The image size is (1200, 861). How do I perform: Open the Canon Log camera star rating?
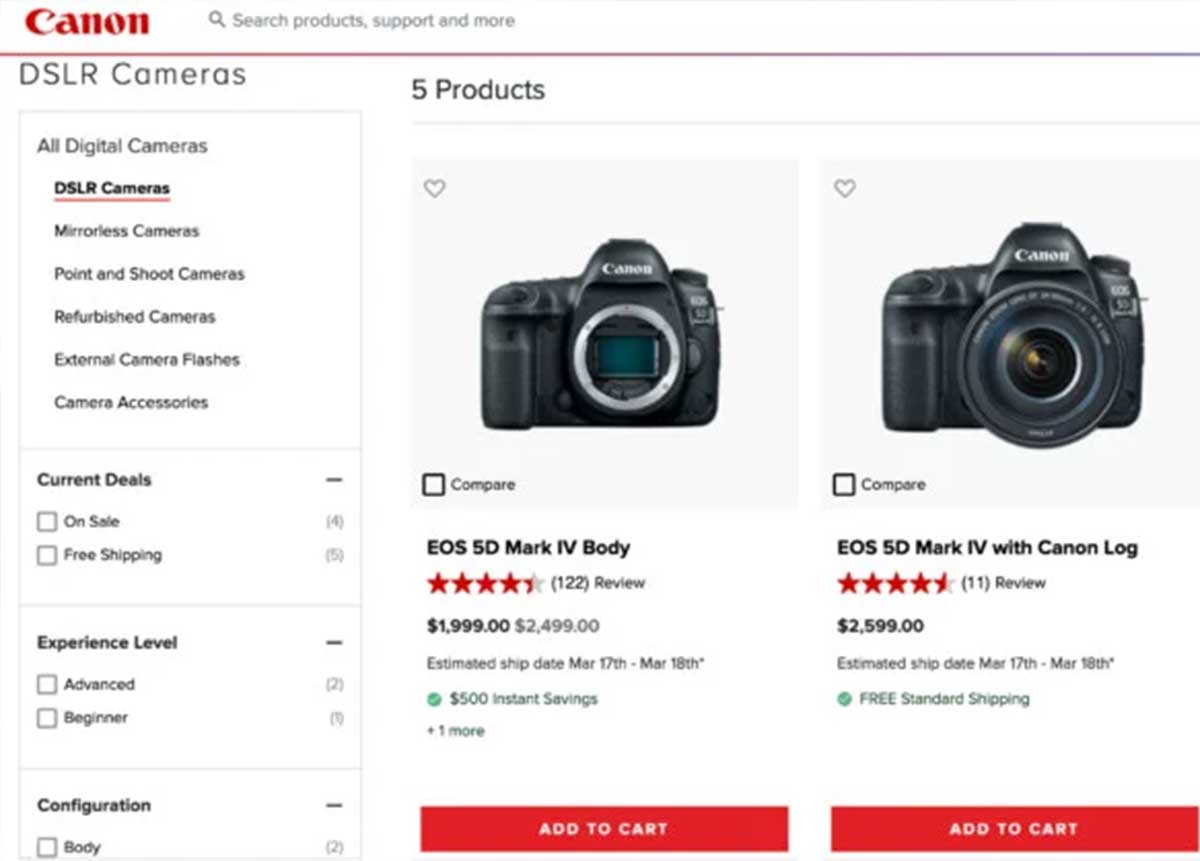pos(895,583)
